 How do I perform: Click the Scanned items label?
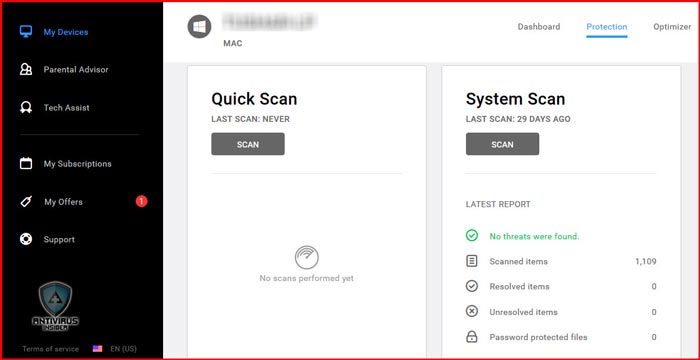tap(518, 261)
